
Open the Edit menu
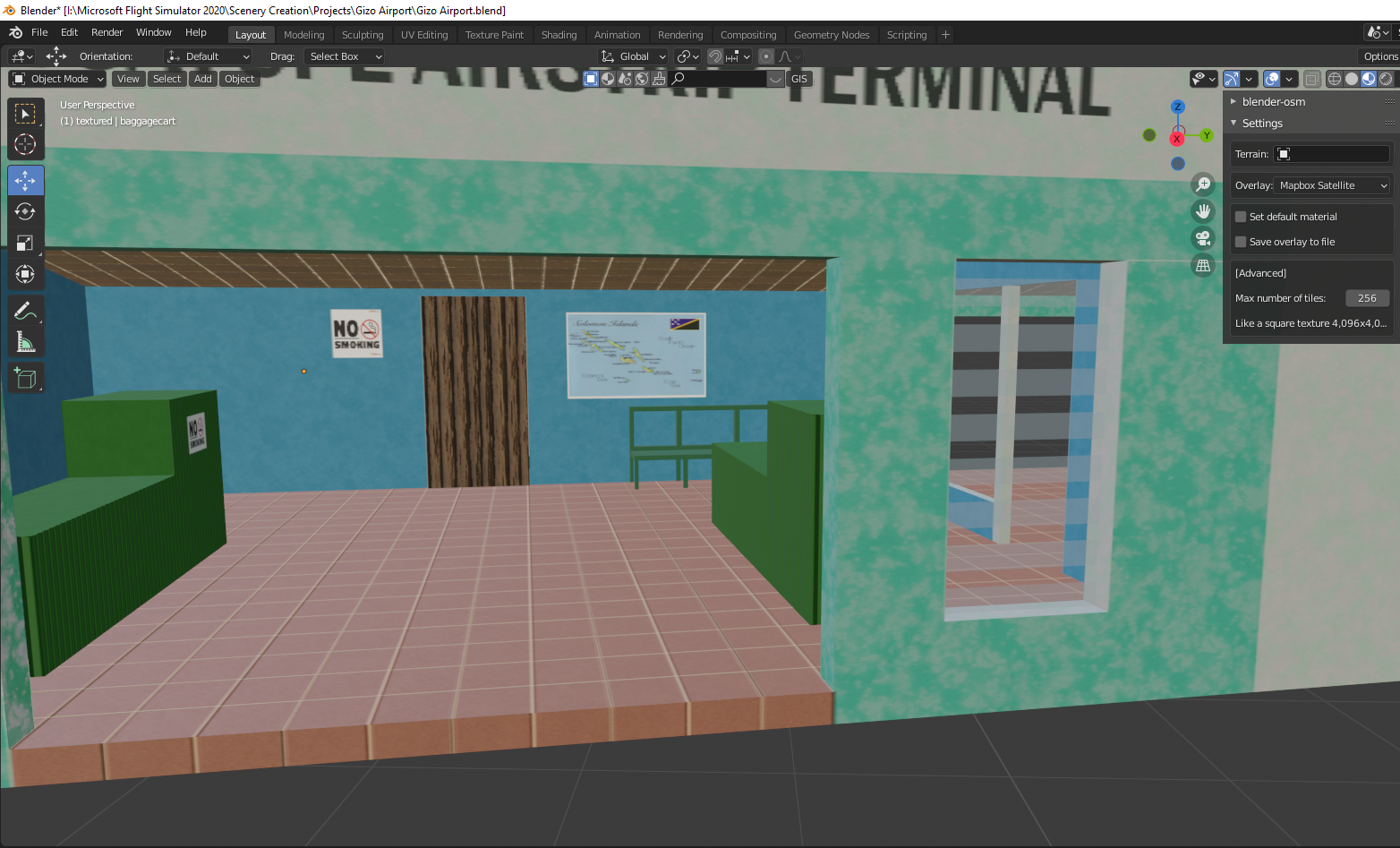pyautogui.click(x=69, y=32)
